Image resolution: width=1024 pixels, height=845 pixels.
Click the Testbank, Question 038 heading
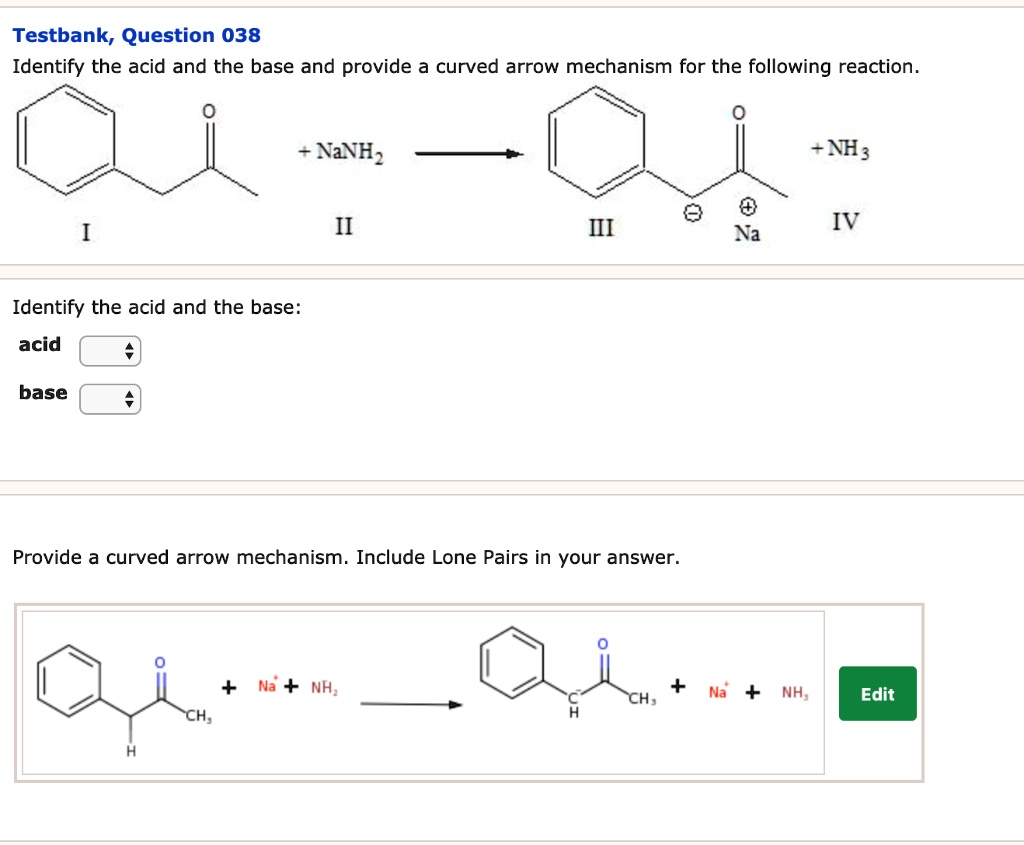(x=135, y=35)
